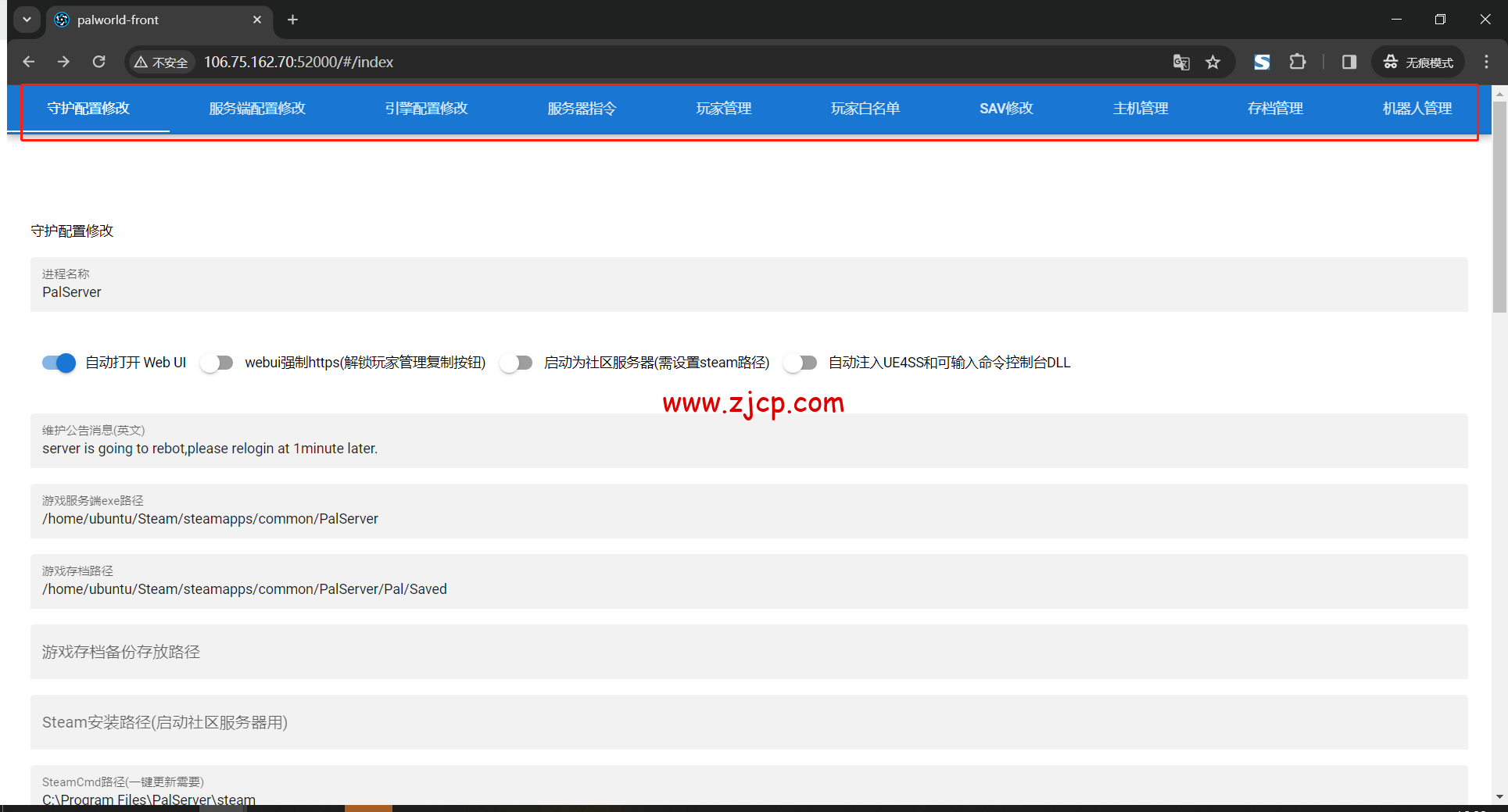Switch to SAV修改 tab
This screenshot has width=1508, height=812.
click(1006, 109)
